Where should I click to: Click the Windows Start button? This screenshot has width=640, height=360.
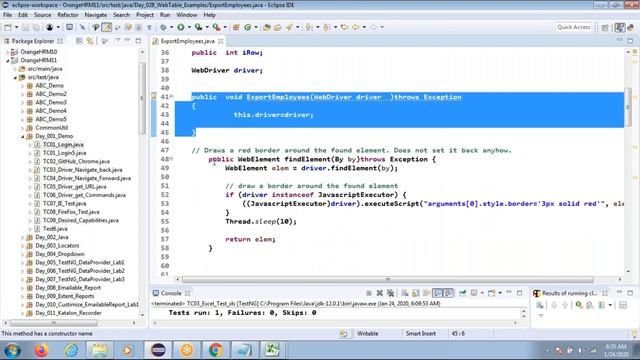[x=12, y=350]
